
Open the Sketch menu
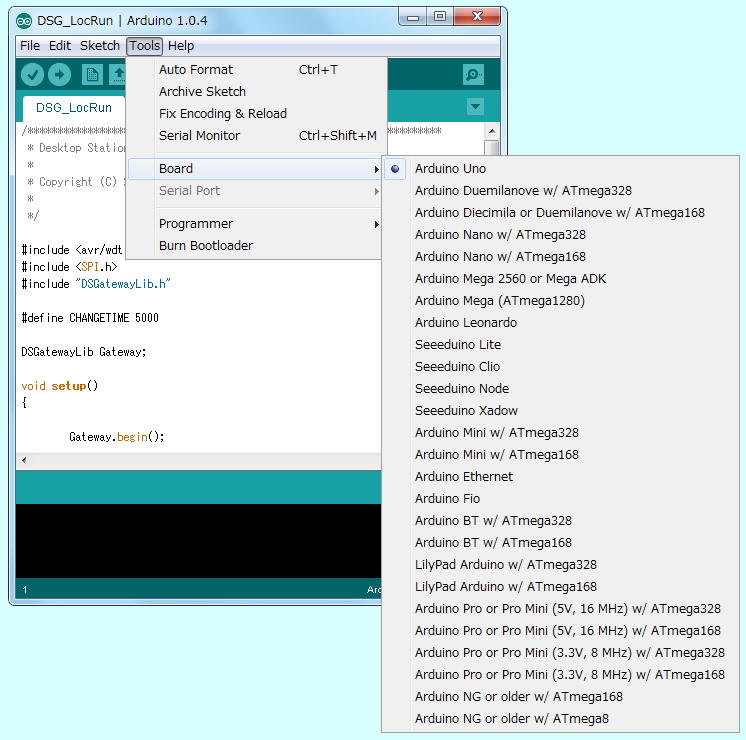click(99, 46)
